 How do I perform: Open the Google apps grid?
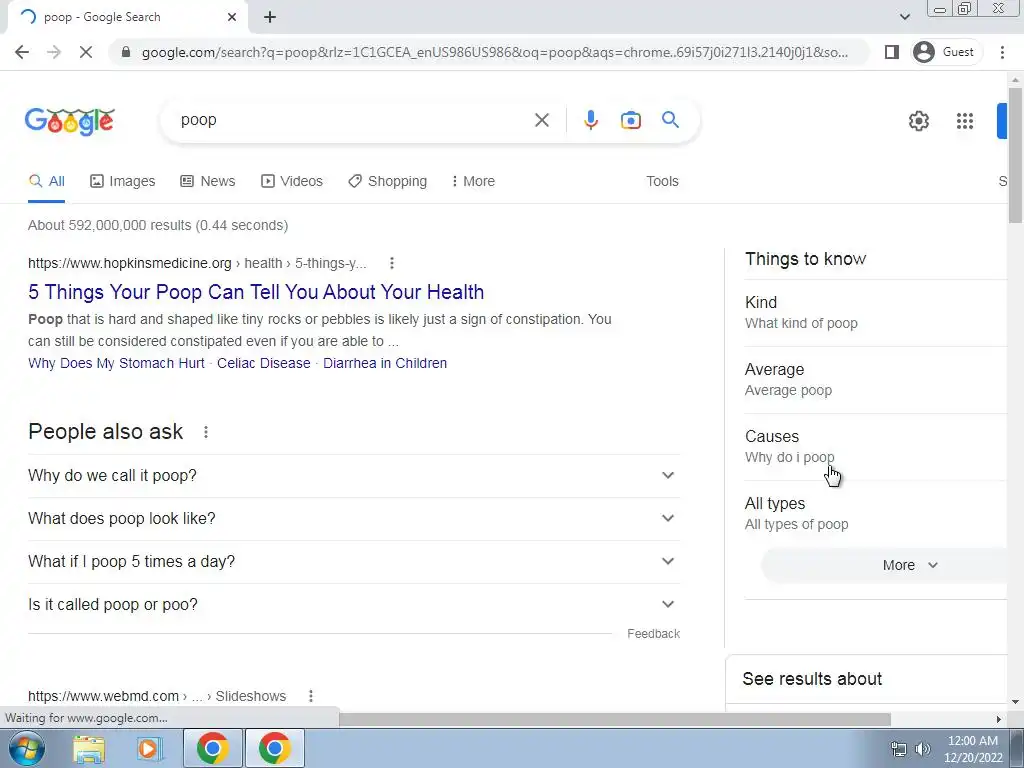click(965, 121)
